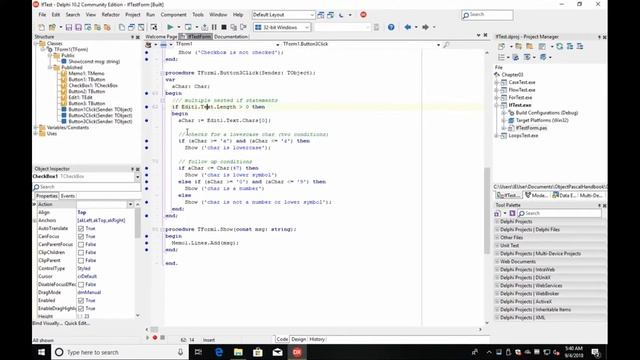Toggle the ClipChildren checkbox

point(81,253)
